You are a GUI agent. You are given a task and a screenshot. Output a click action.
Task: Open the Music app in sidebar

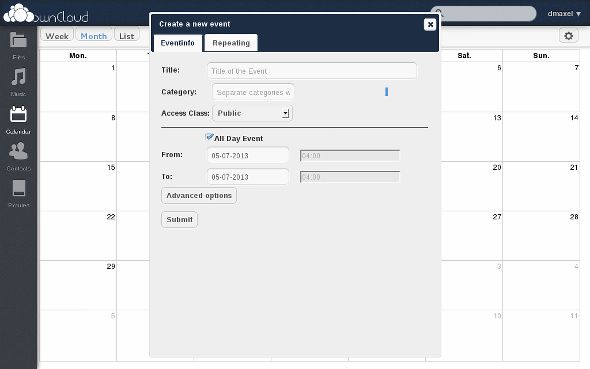coord(18,82)
